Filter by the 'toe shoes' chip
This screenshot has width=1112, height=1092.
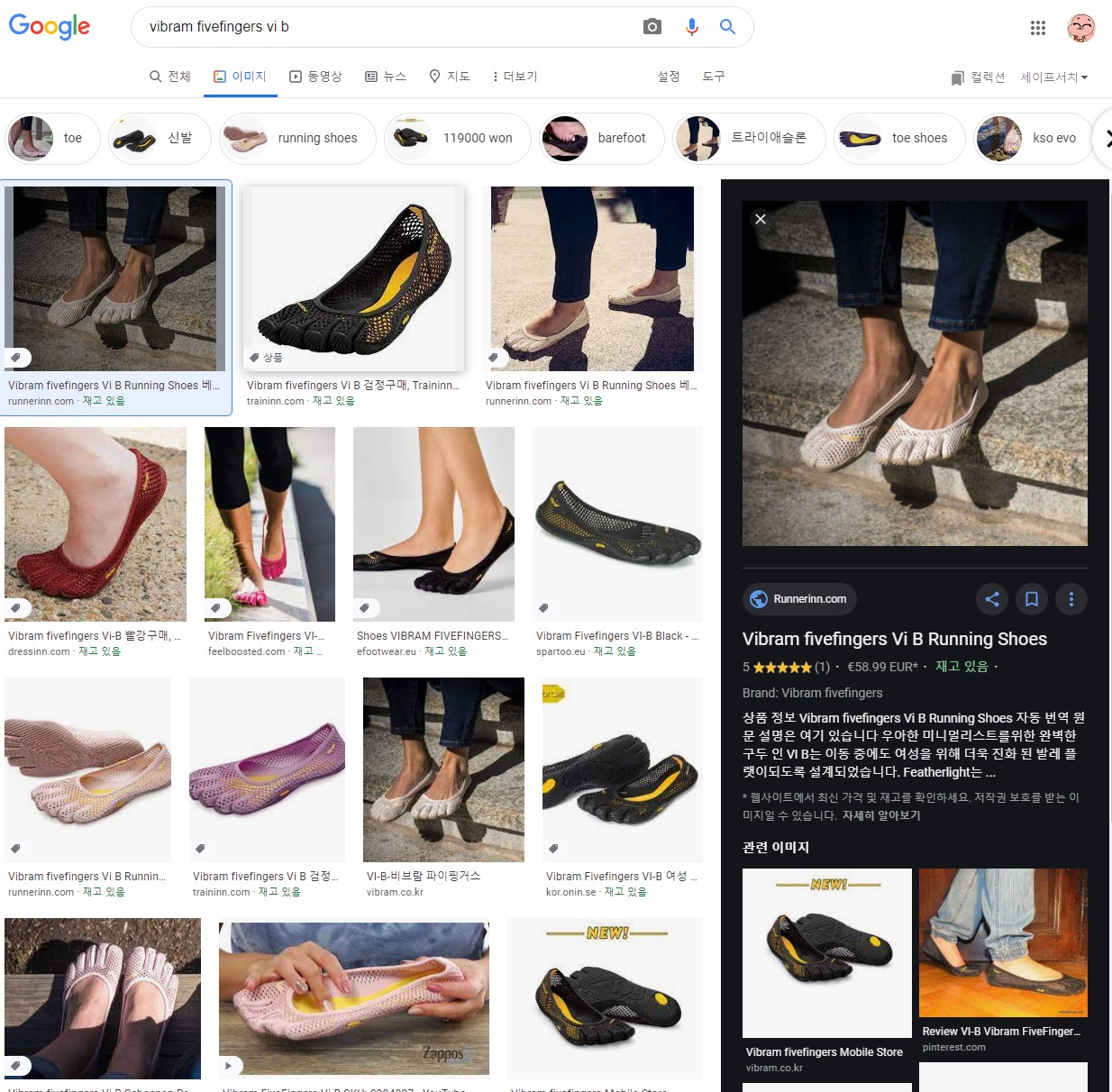(900, 139)
